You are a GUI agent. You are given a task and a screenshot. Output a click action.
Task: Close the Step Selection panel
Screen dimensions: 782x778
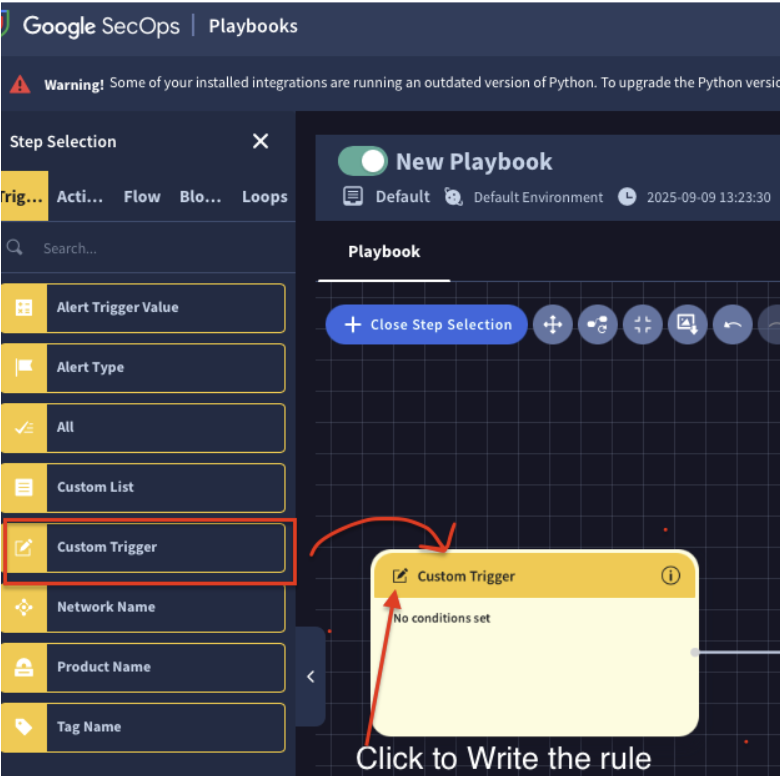[261, 141]
